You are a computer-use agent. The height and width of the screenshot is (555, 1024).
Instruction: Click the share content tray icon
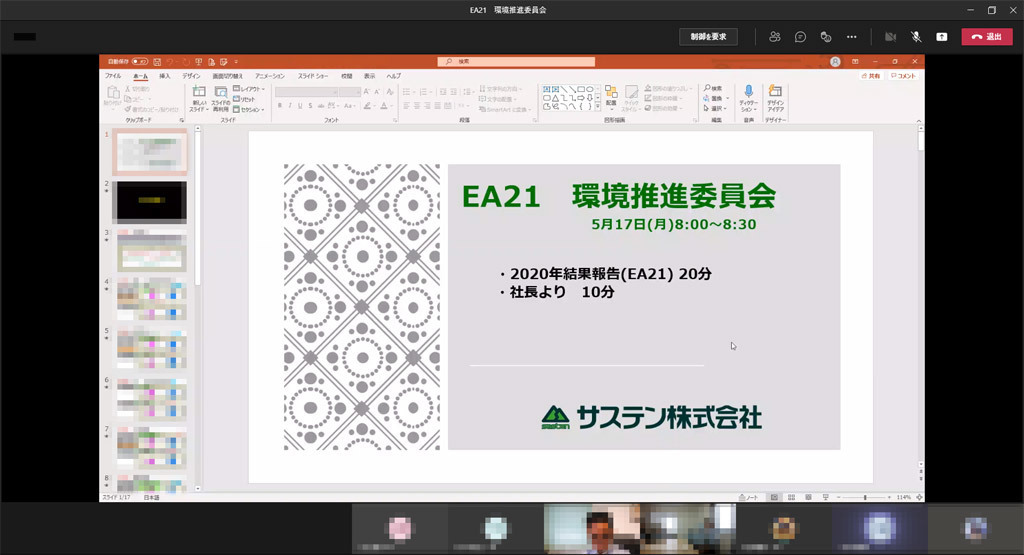(942, 37)
